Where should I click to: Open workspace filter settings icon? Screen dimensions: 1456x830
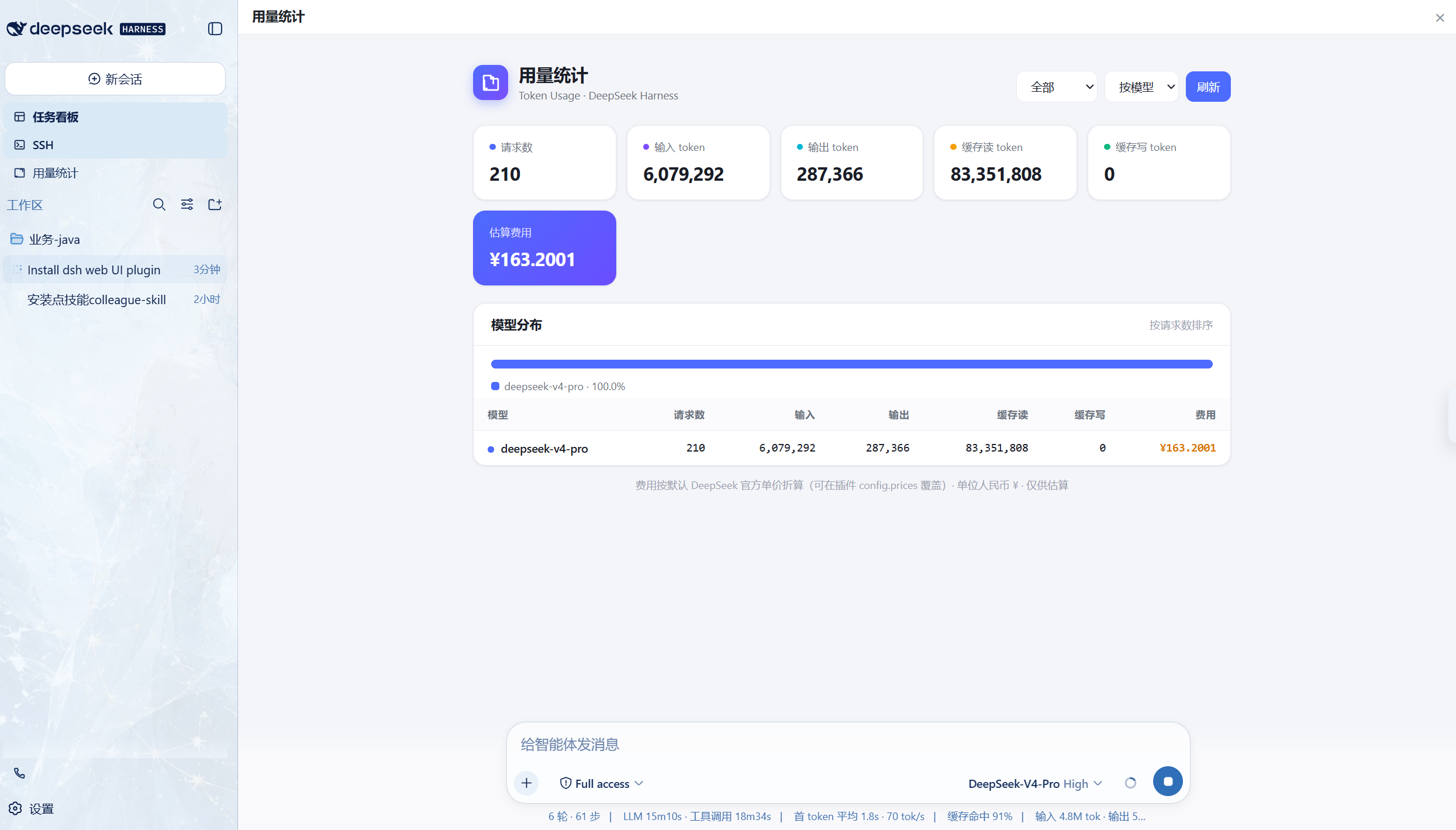pos(187,205)
